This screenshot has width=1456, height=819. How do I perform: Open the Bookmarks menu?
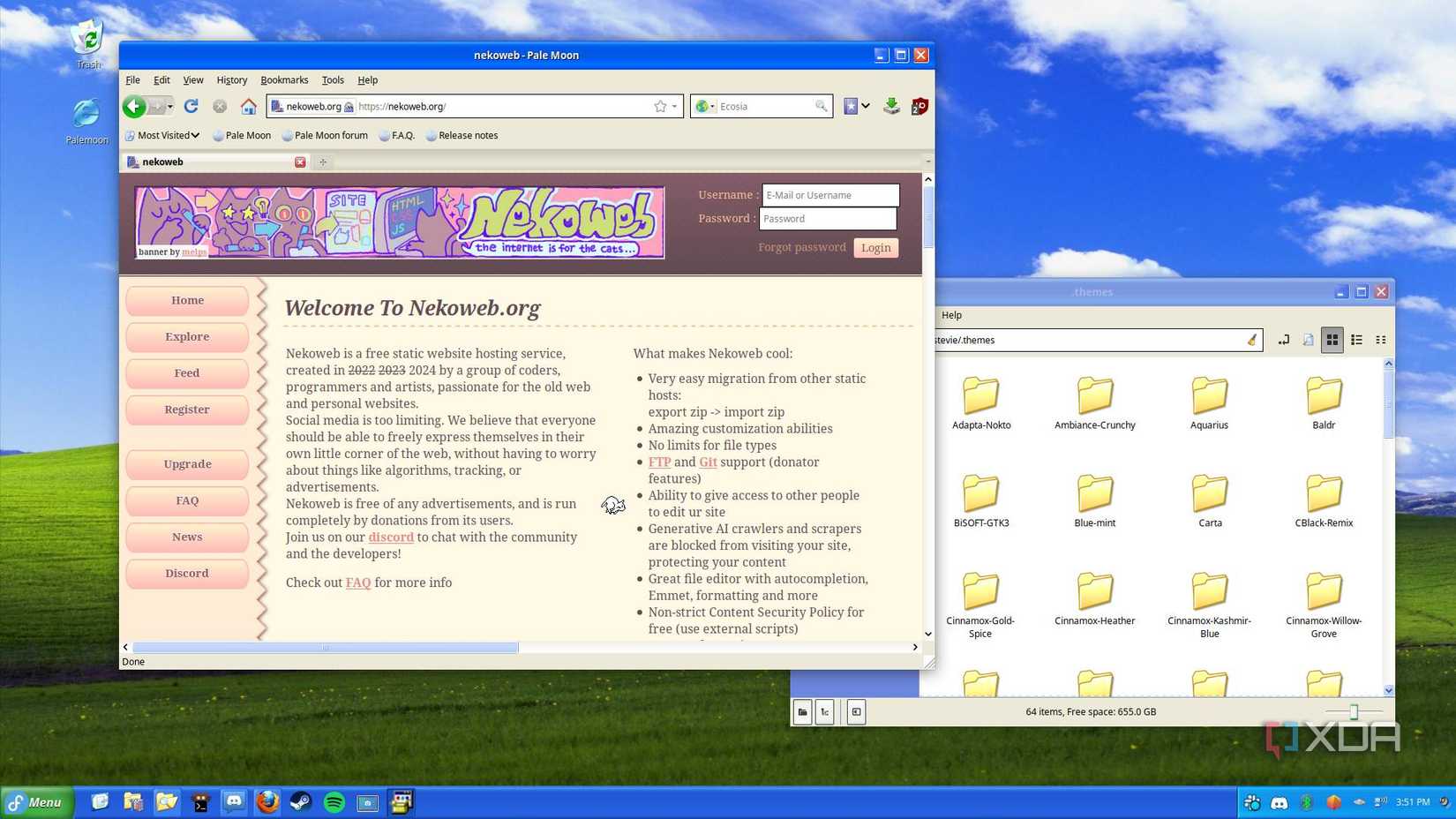pyautogui.click(x=284, y=80)
